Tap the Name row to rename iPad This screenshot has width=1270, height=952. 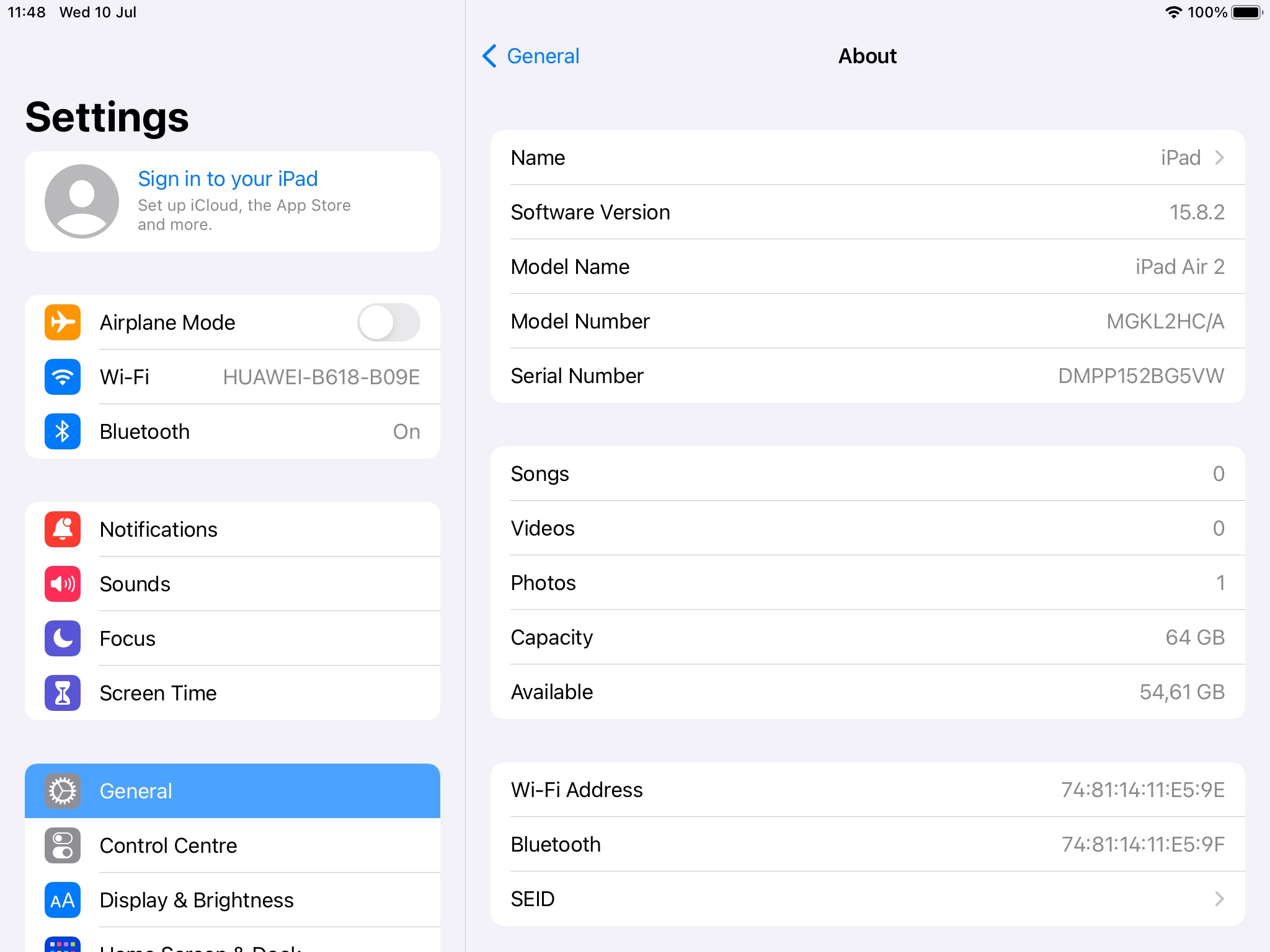click(868, 157)
